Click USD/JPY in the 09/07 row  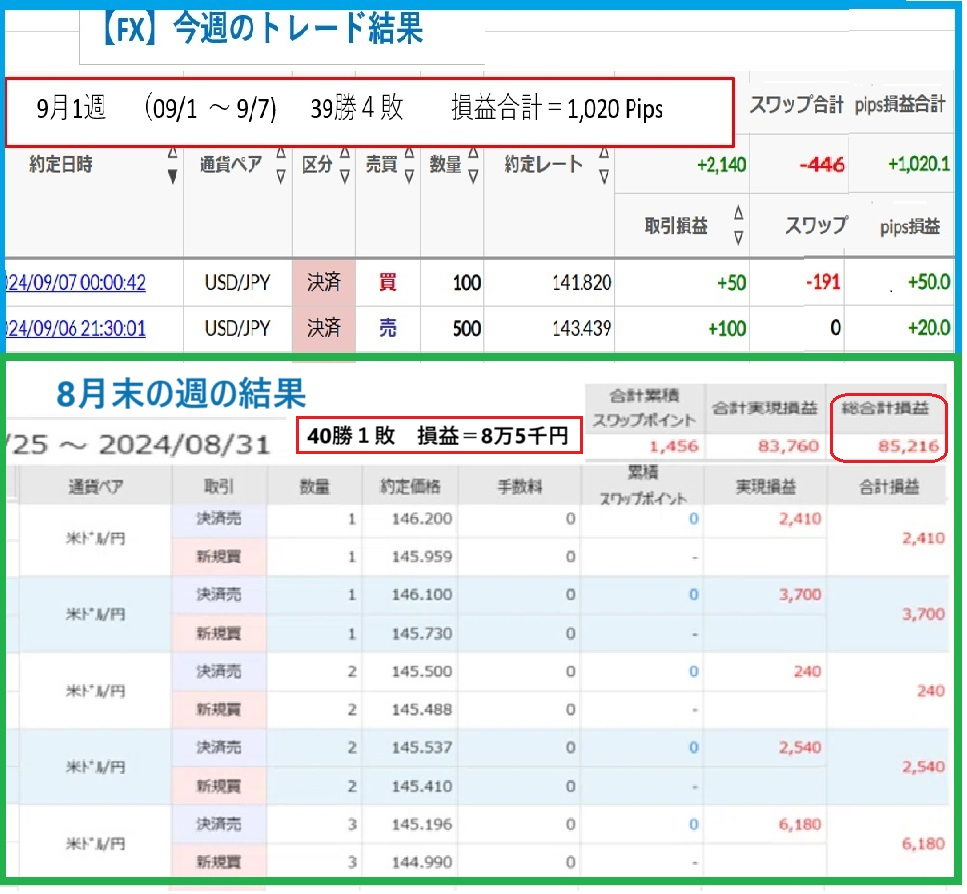(237, 282)
